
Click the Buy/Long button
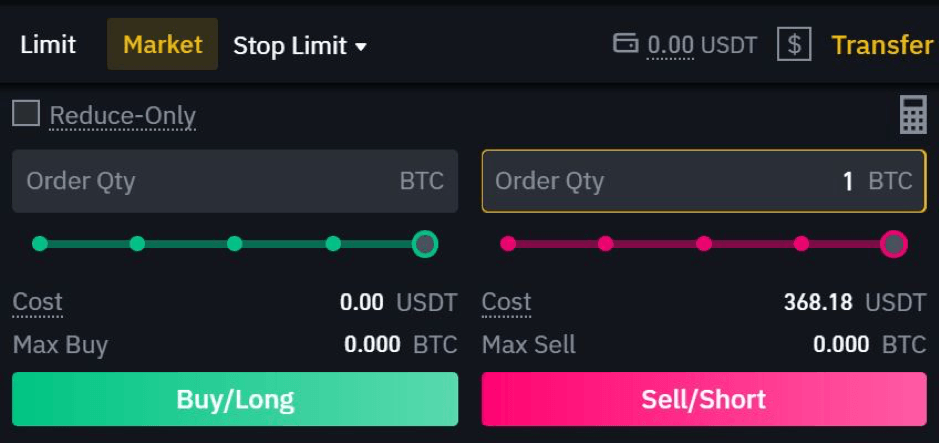coord(235,399)
